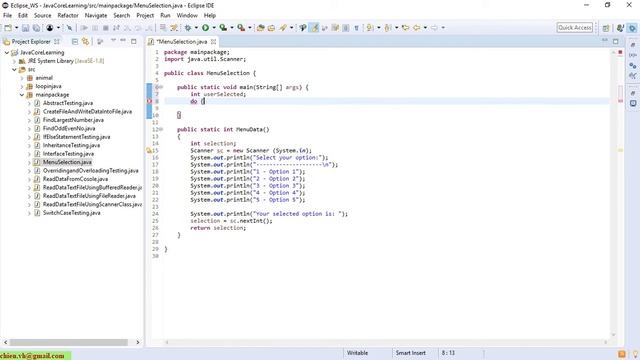This screenshot has height=360, width=640.
Task: Click the error marker on line 8
Action: 149,101
